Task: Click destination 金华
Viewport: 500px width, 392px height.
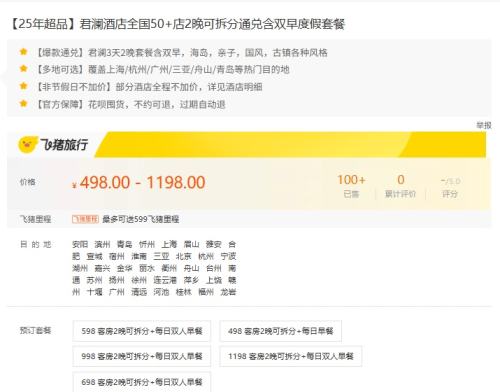Action: (125, 268)
